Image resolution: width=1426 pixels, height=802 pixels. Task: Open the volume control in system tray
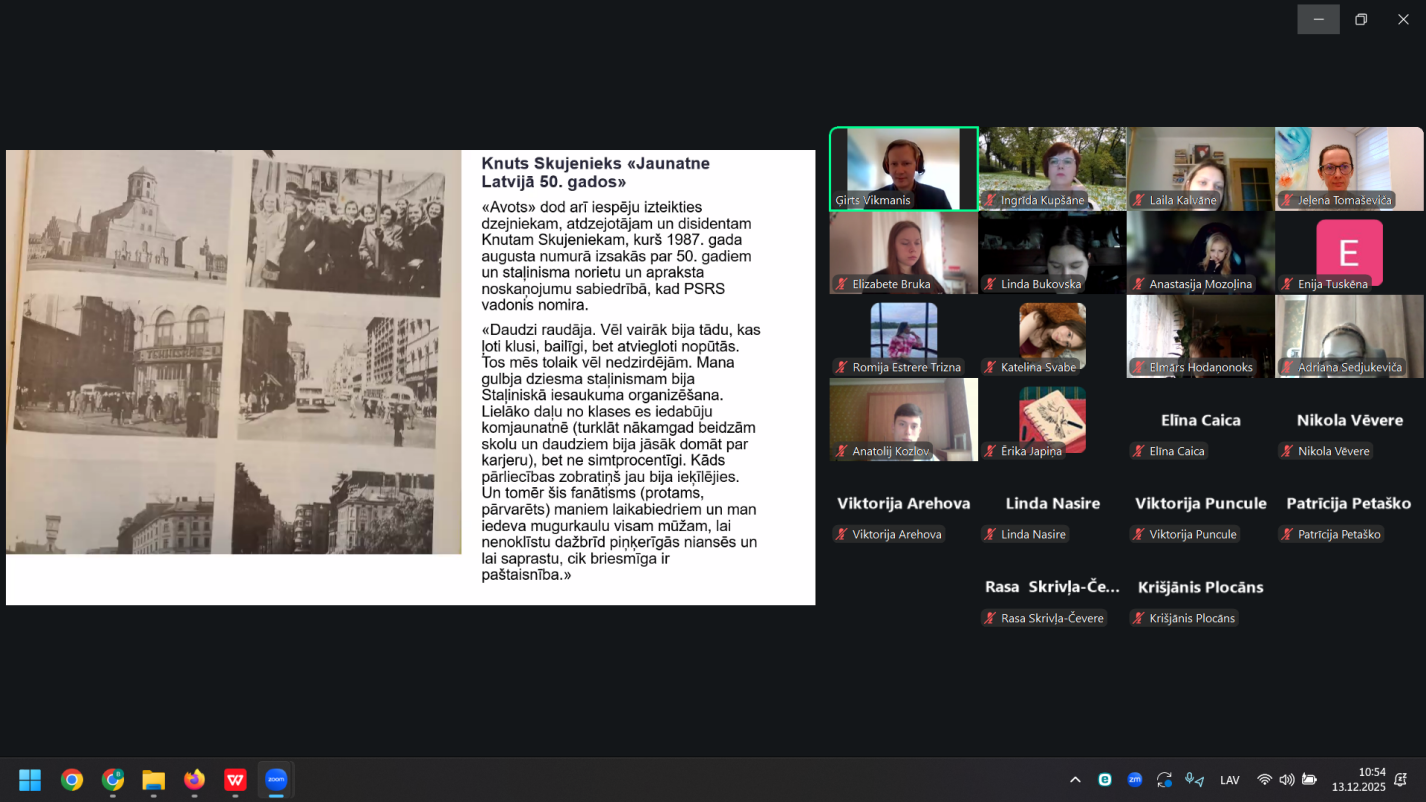tap(1286, 780)
